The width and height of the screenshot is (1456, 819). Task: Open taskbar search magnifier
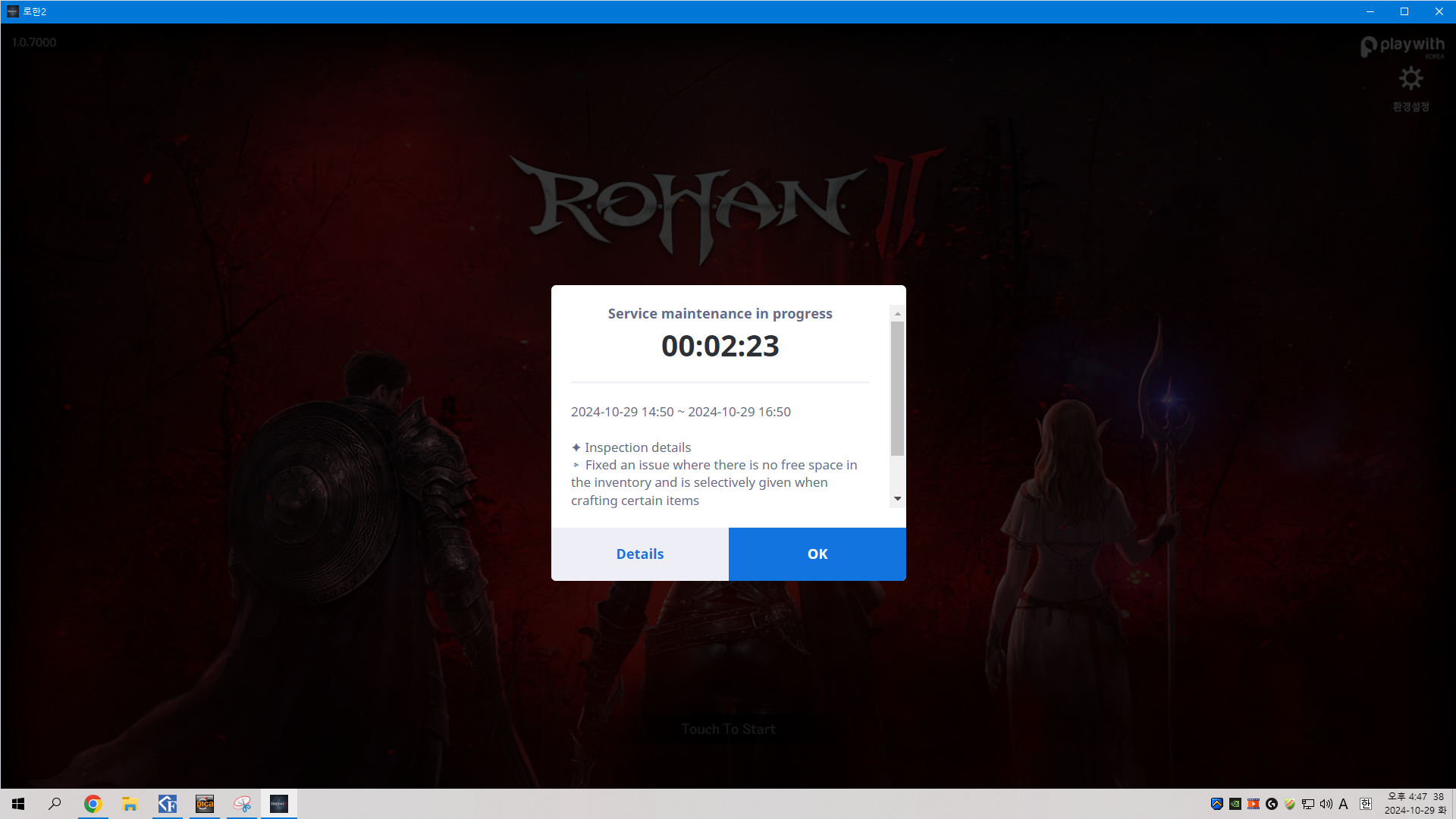55,804
